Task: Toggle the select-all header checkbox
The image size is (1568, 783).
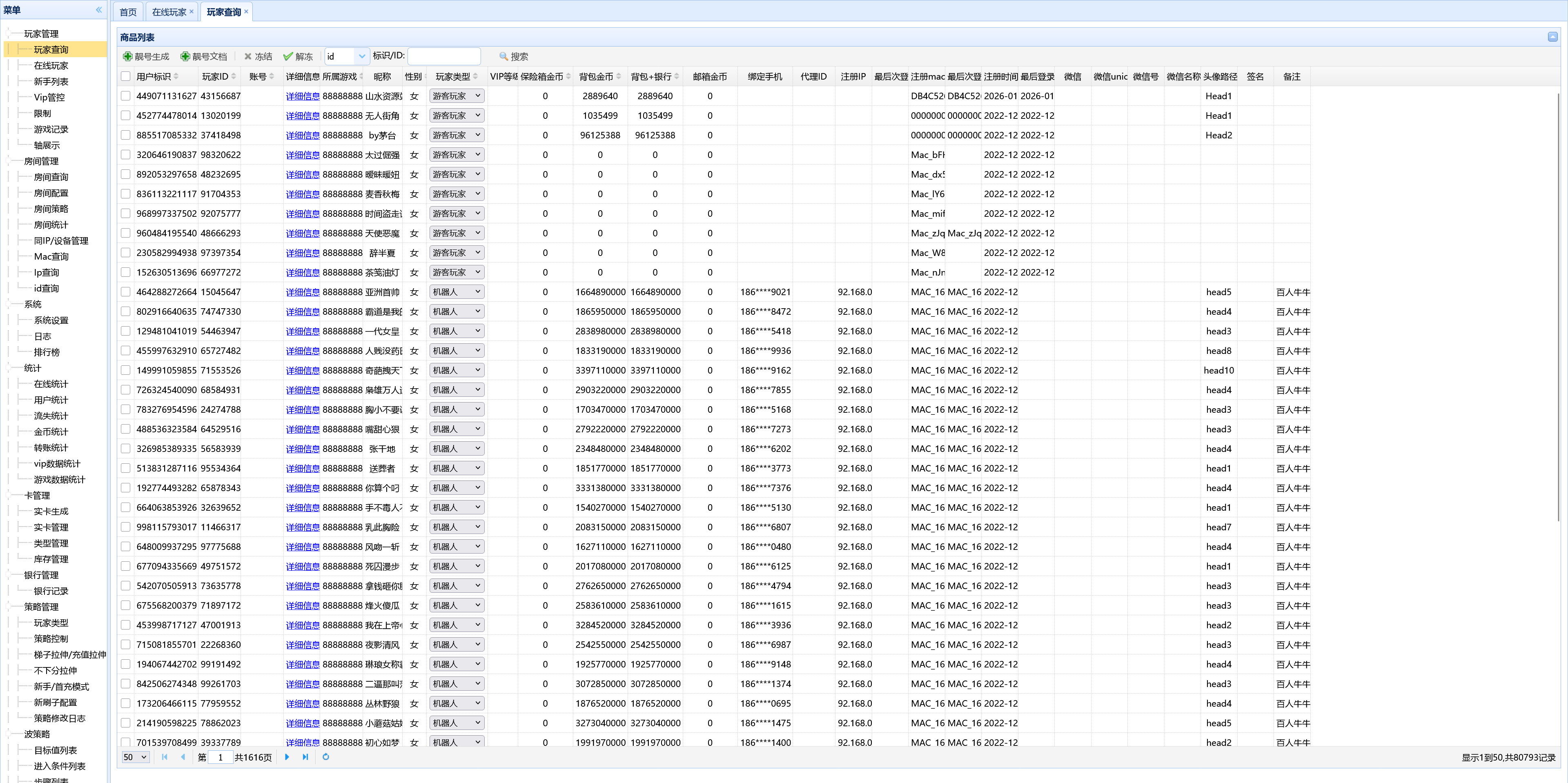Action: pyautogui.click(x=125, y=77)
